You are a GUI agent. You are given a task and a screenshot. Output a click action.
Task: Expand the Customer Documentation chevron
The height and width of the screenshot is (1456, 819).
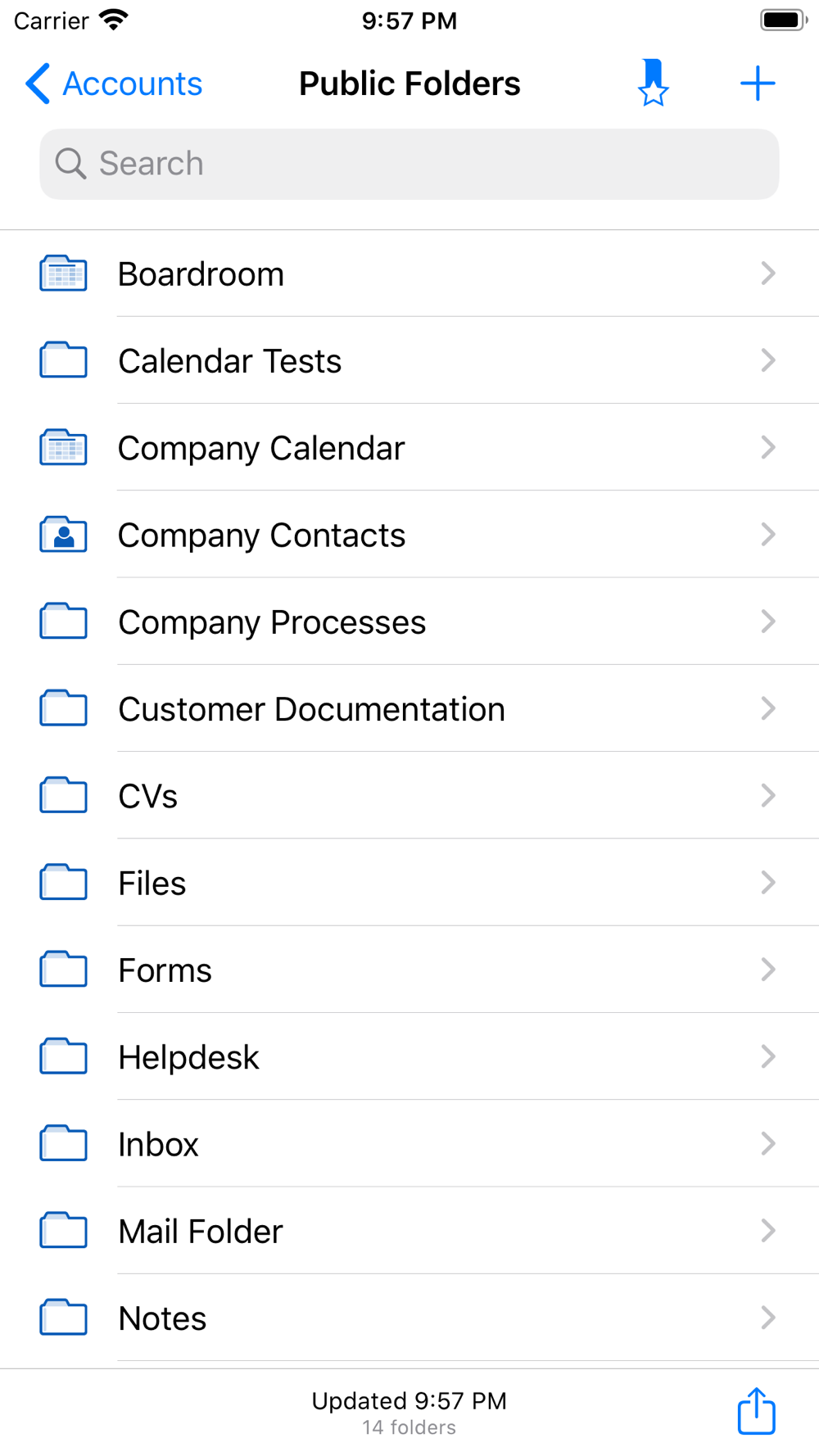(767, 708)
